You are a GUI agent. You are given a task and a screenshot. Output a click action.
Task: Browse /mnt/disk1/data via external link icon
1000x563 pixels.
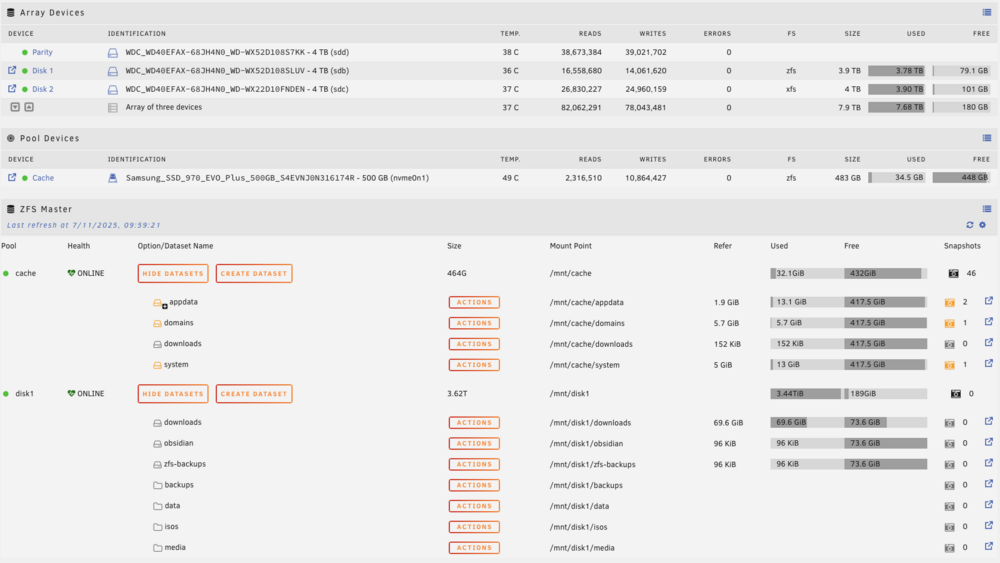989,504
